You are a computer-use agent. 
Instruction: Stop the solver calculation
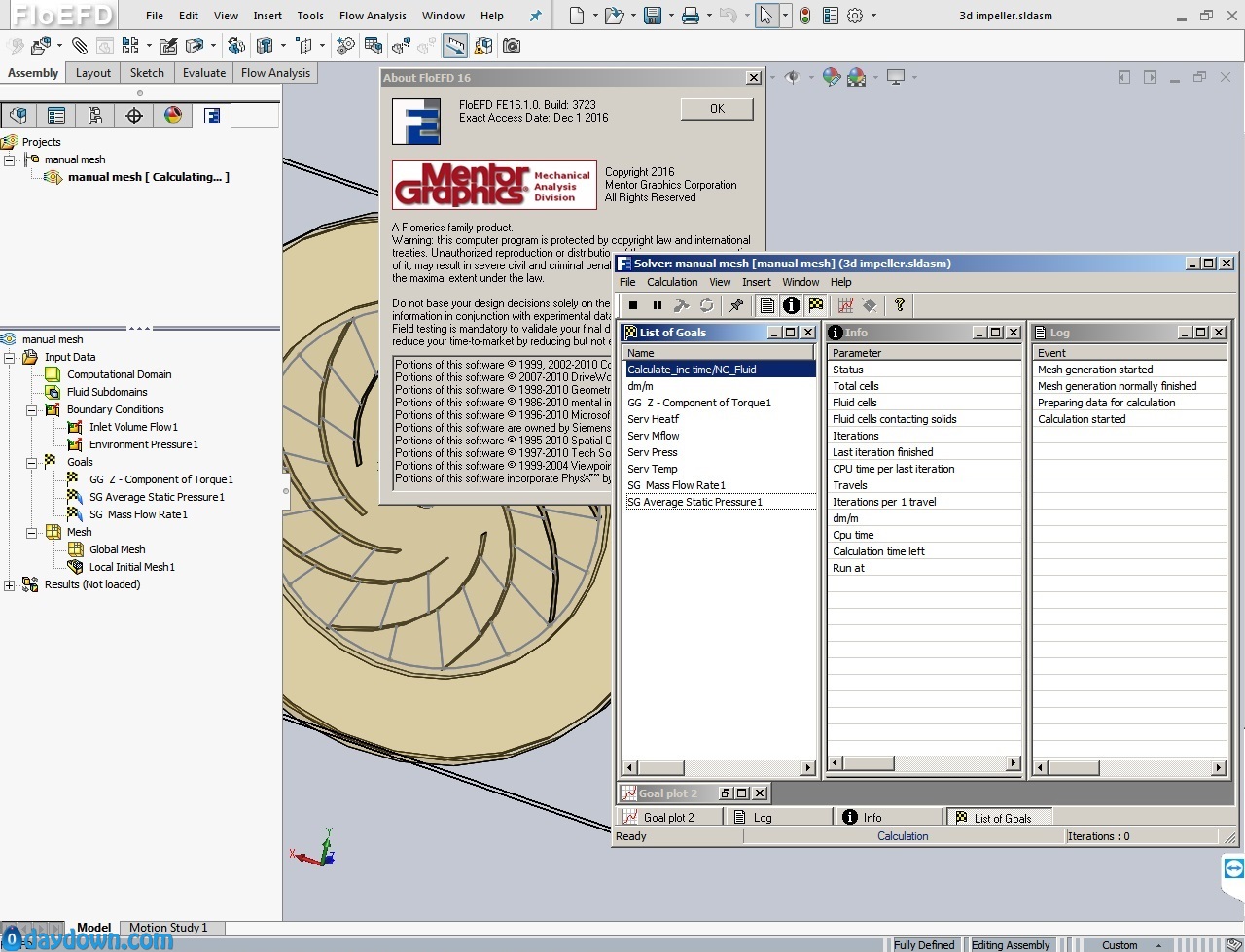[x=633, y=305]
